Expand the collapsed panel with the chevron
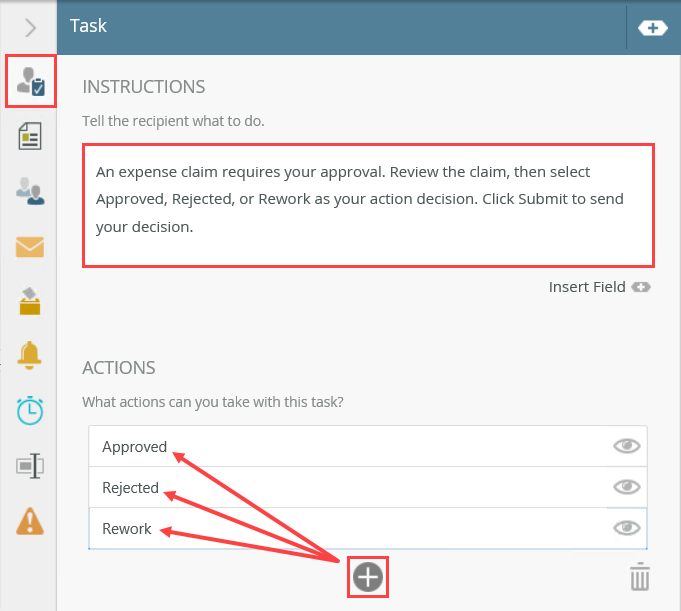Screen dimensions: 681x611 tap(30, 28)
